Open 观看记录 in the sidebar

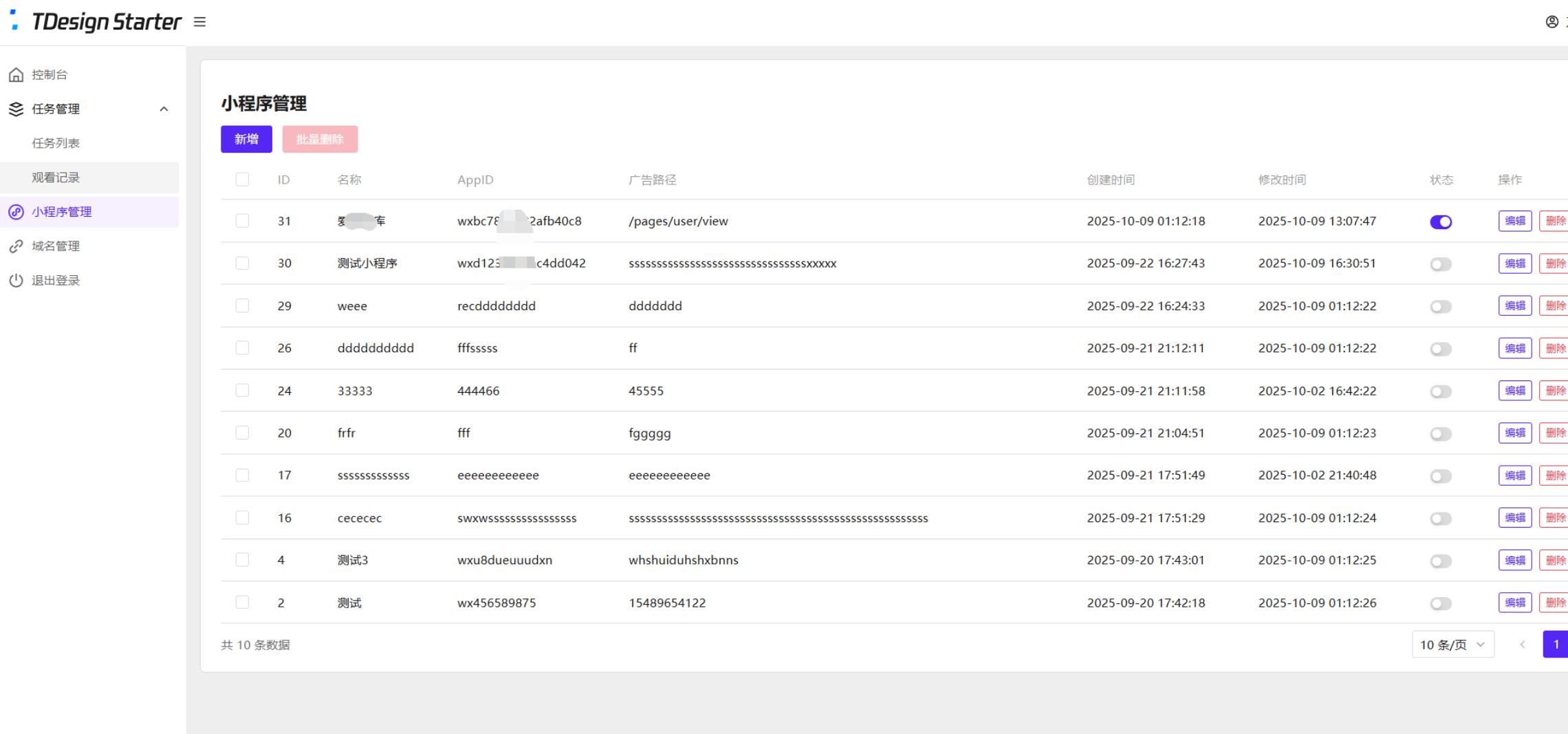coord(56,177)
